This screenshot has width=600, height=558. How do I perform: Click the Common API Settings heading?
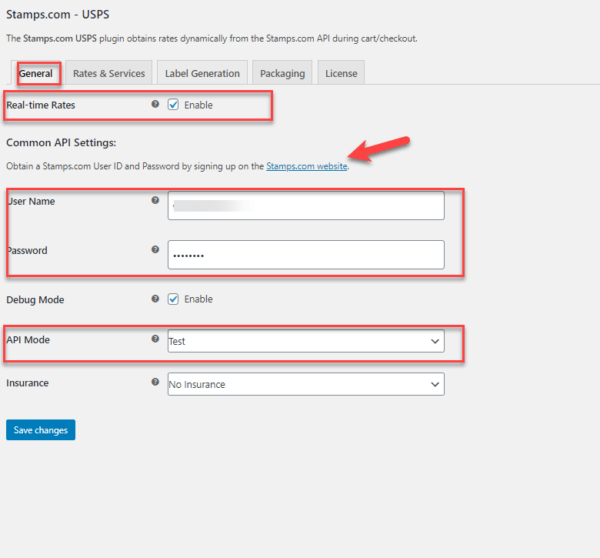click(x=61, y=143)
